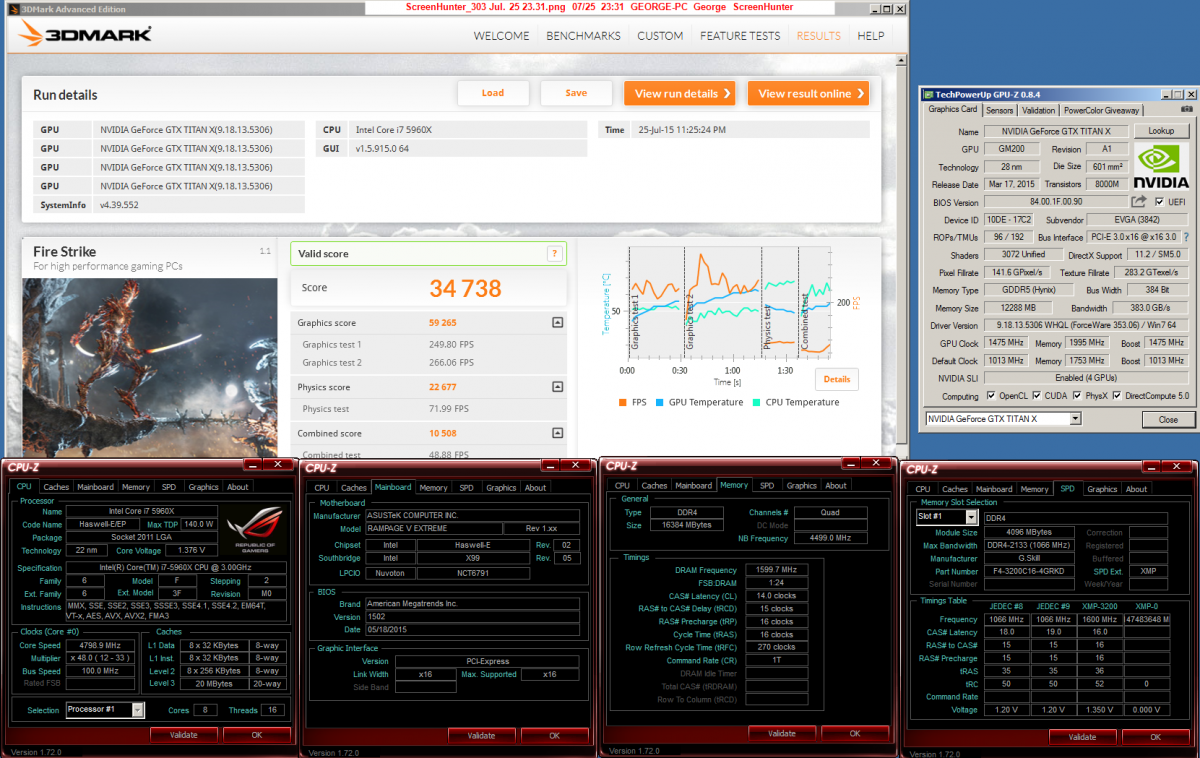This screenshot has height=758, width=1200.
Task: Open the Processor #1 selection dropdown
Action: point(138,710)
